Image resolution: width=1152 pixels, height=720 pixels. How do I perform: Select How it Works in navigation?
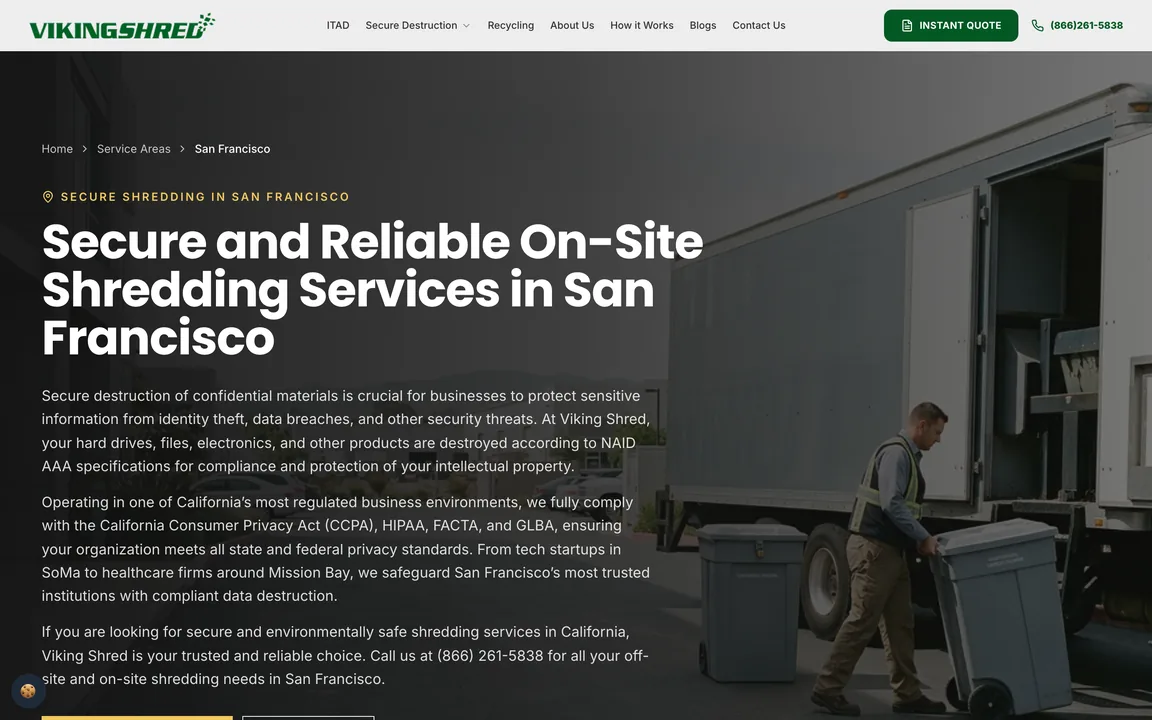point(641,25)
